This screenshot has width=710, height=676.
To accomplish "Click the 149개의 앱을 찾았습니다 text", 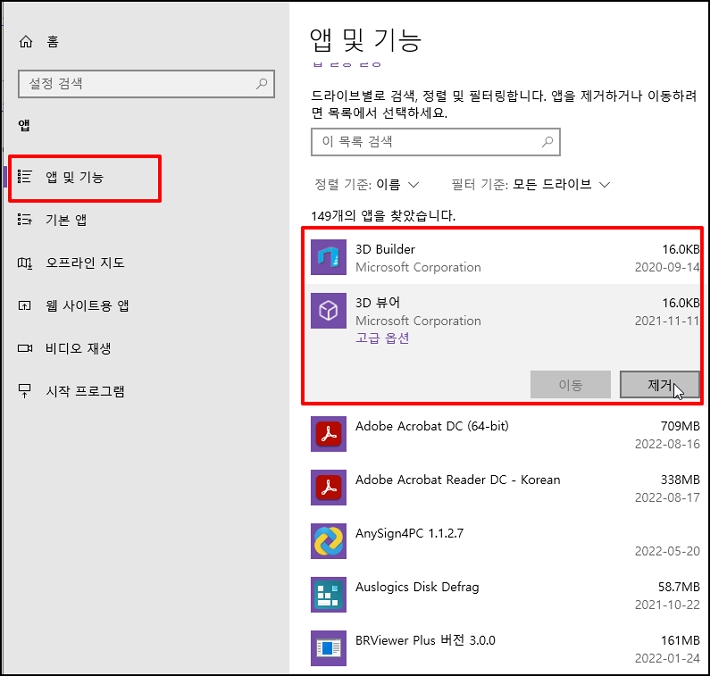I will pyautogui.click(x=383, y=216).
